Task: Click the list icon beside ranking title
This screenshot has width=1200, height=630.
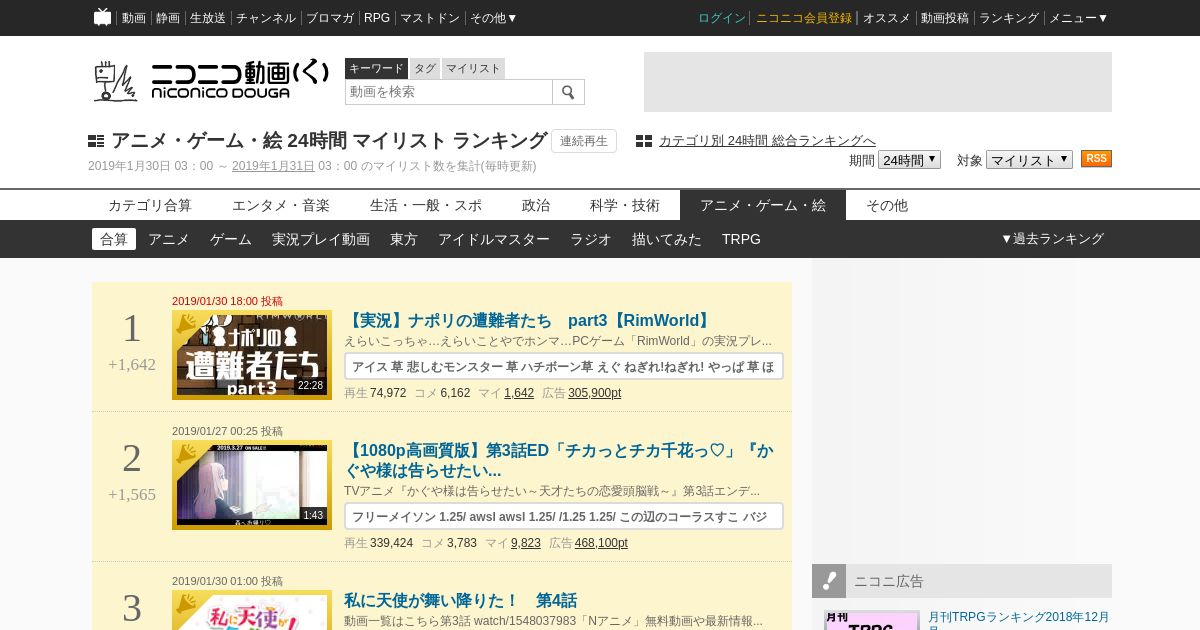Action: tap(96, 141)
